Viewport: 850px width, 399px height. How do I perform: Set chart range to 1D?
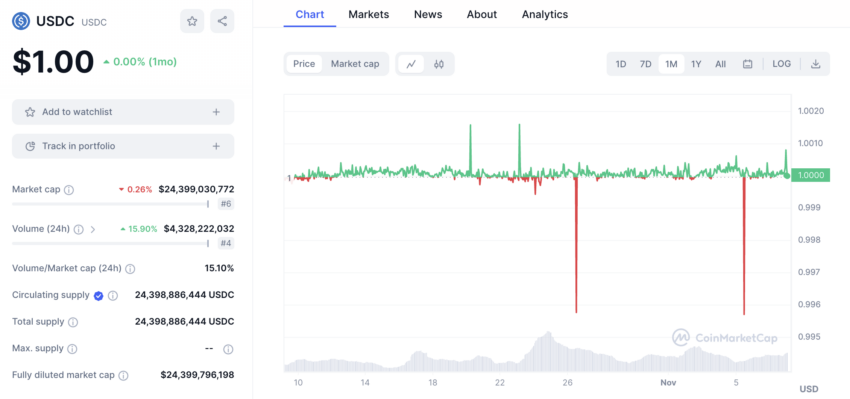coord(621,64)
